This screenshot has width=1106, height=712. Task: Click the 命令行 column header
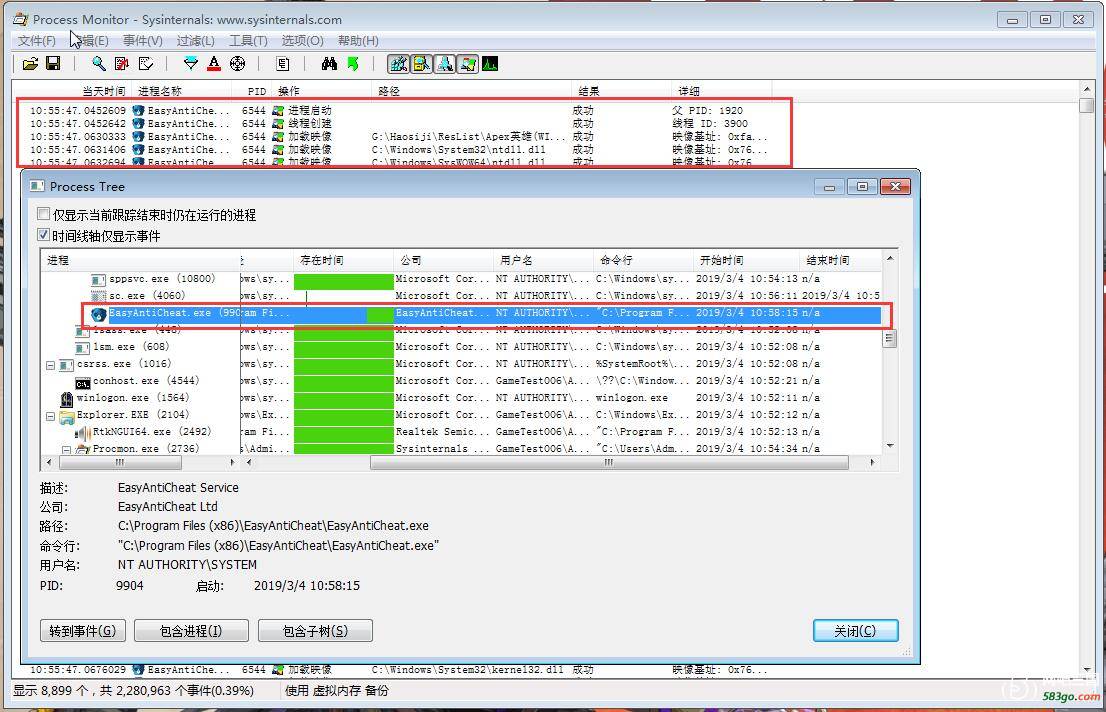(x=643, y=260)
